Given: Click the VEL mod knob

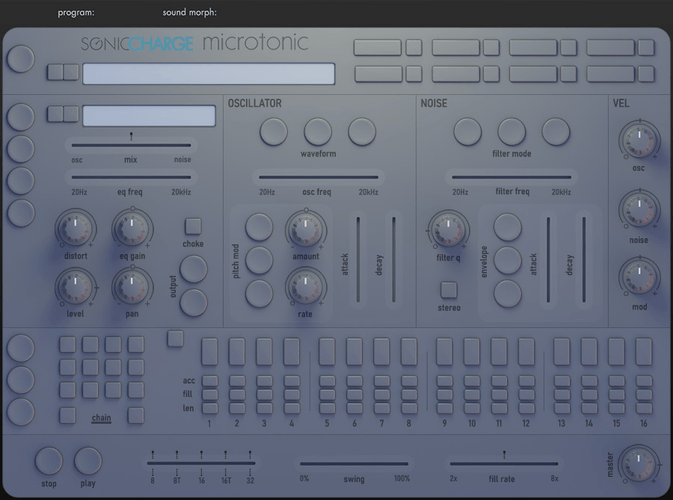Looking at the screenshot, I should click(x=639, y=277).
